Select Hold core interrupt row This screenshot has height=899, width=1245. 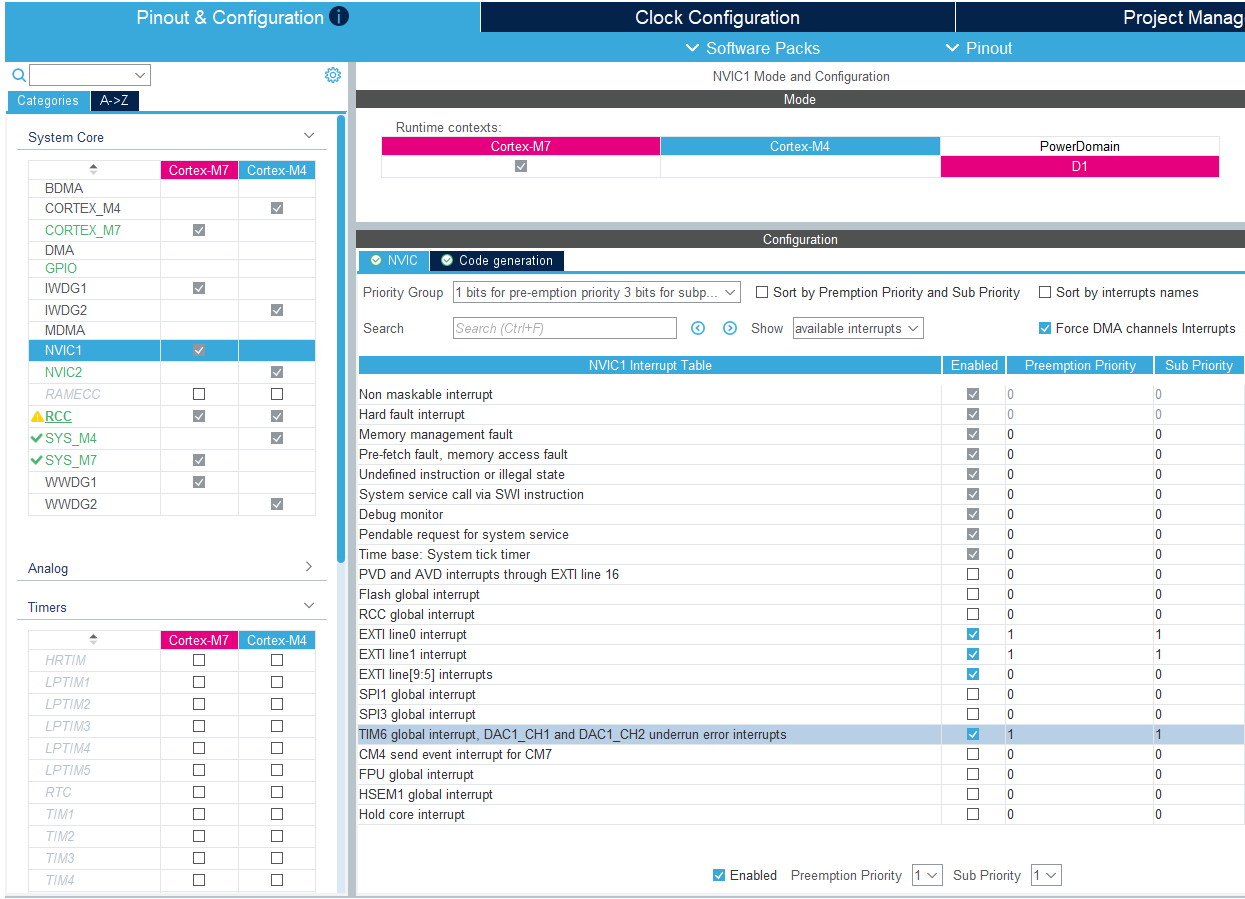click(800, 814)
